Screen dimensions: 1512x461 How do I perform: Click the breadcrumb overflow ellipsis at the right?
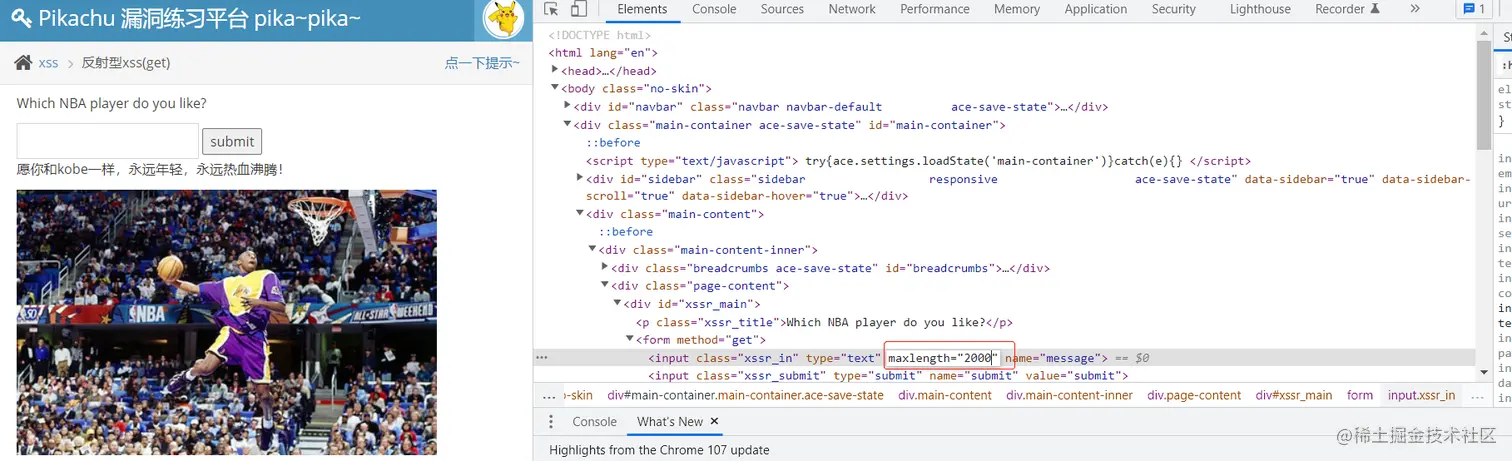tap(1477, 396)
